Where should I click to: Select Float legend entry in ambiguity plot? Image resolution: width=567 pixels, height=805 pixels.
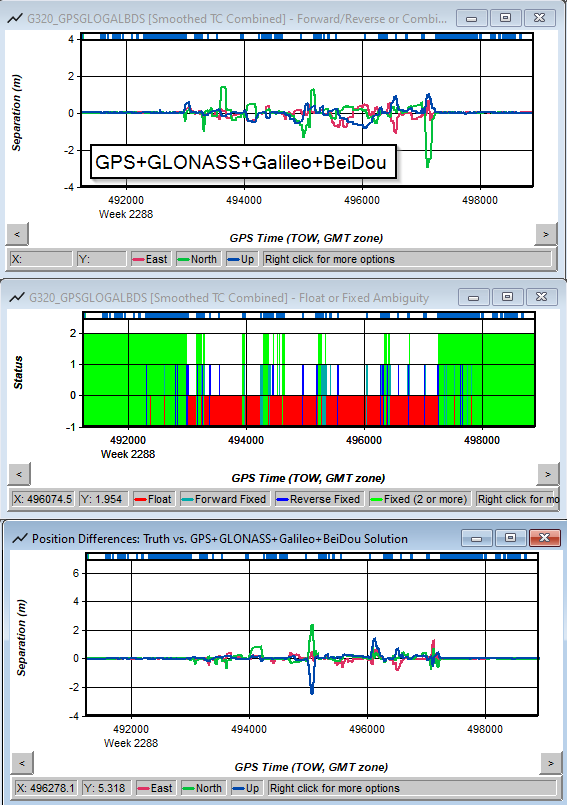tap(153, 499)
